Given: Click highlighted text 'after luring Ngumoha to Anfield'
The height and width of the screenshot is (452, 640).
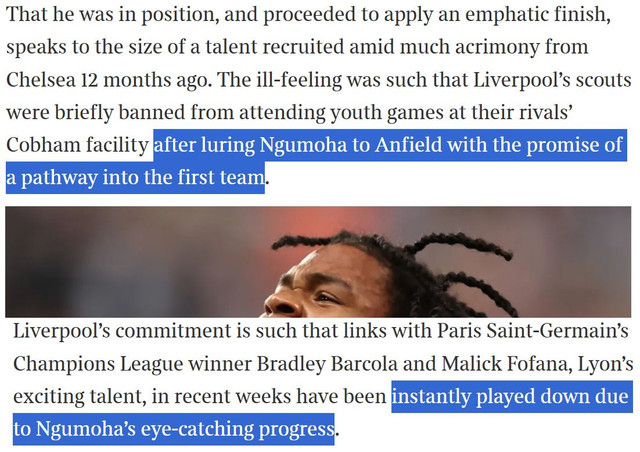Looking at the screenshot, I should (298, 145).
